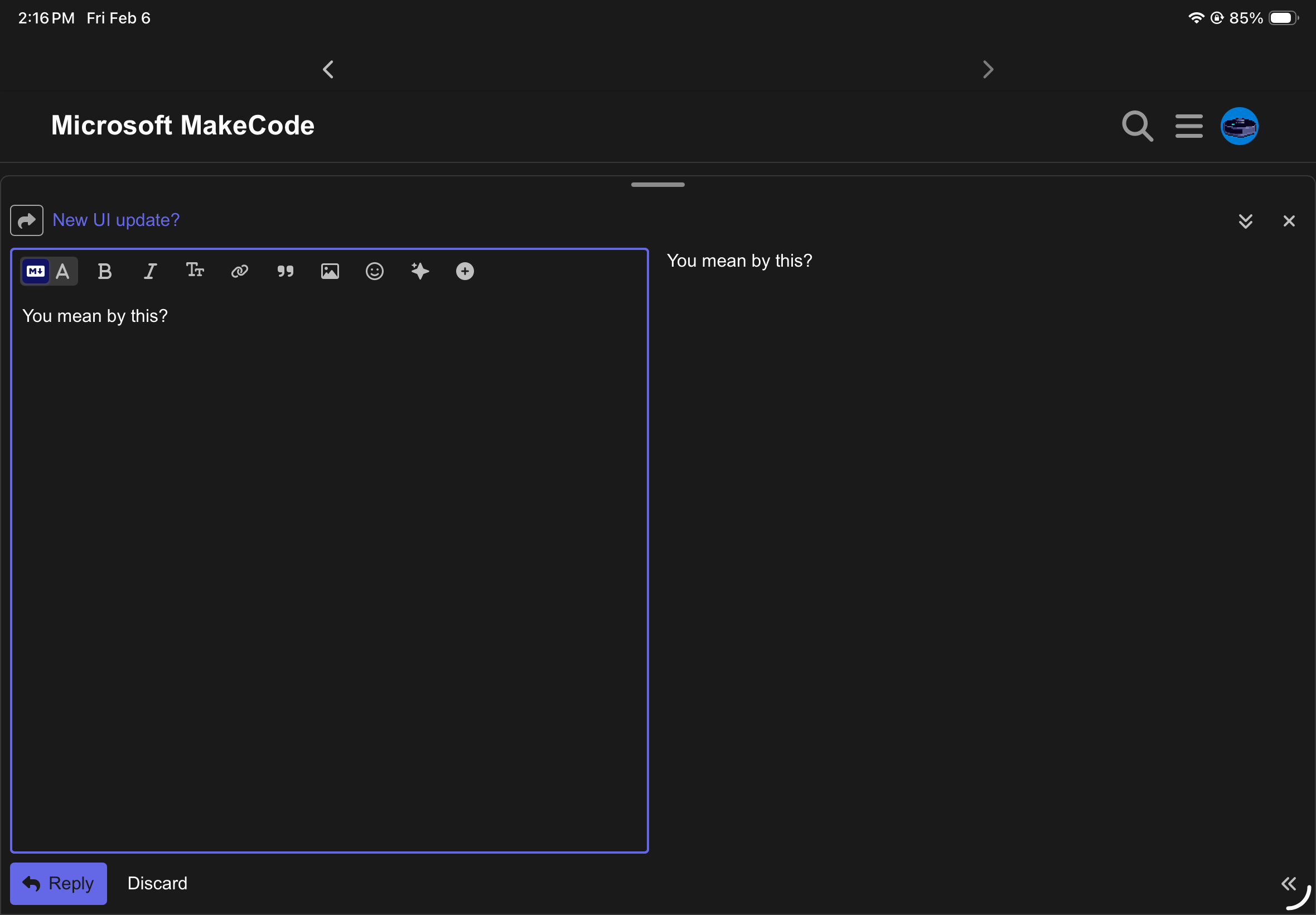Open the emoji picker
1316x915 pixels.
pos(375,271)
